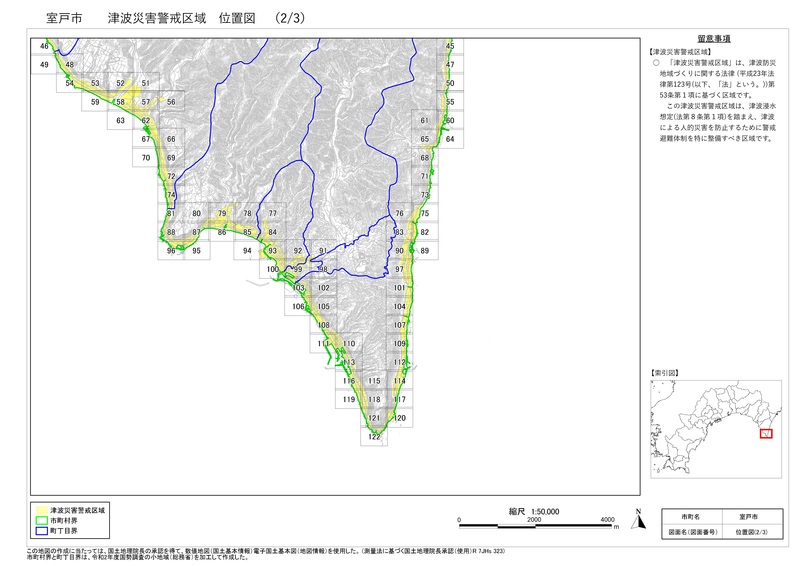Click the 【津波災害警戒区域】 notes subheading
Image resolution: width=800 pixels, height=566 pixels.
[680, 51]
